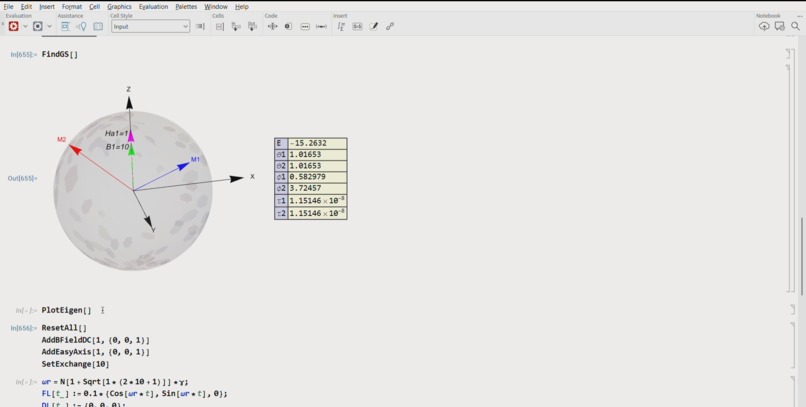Click the cloud publish icon

click(764, 26)
